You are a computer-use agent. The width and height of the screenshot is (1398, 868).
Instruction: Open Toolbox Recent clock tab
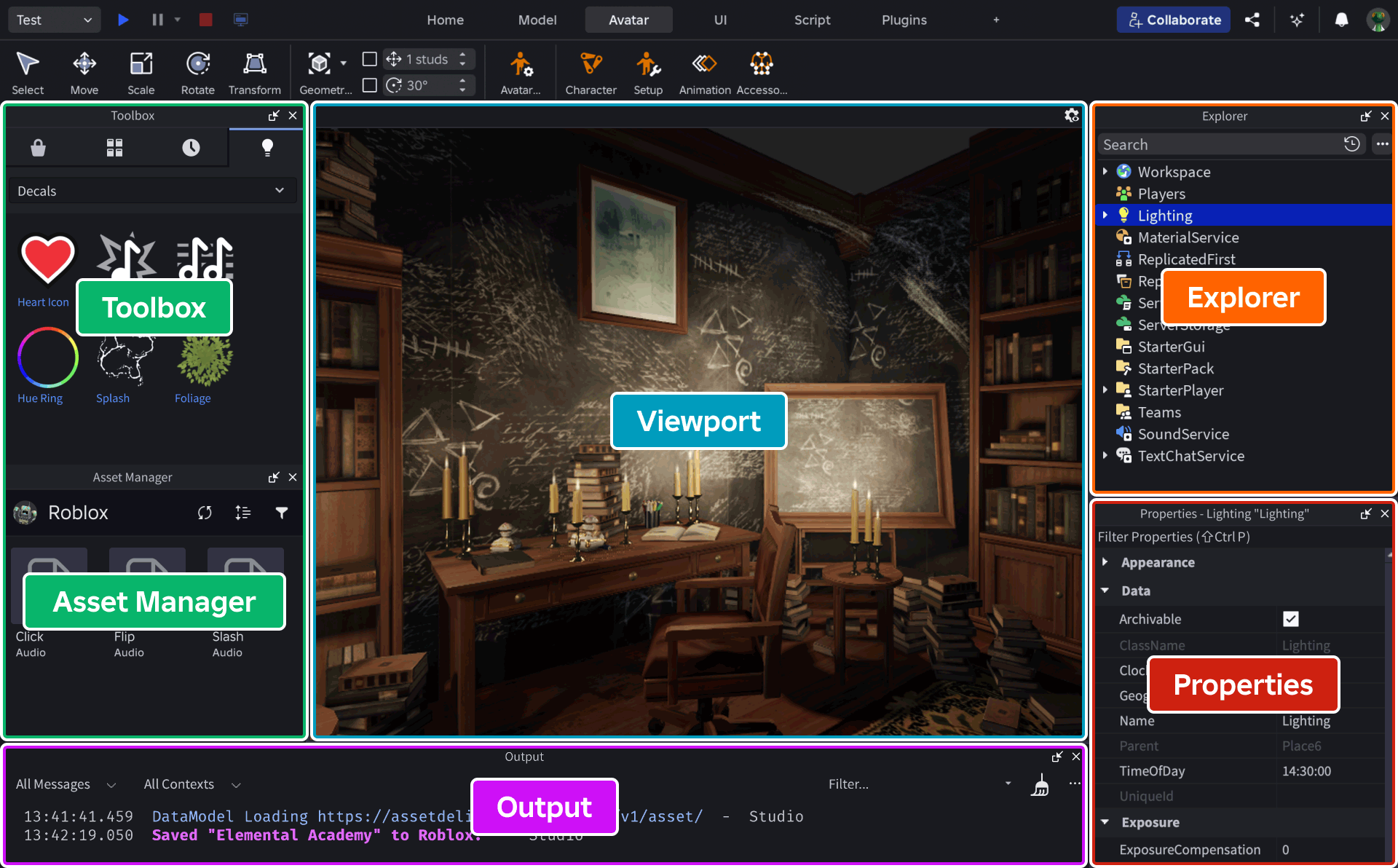pos(191,148)
